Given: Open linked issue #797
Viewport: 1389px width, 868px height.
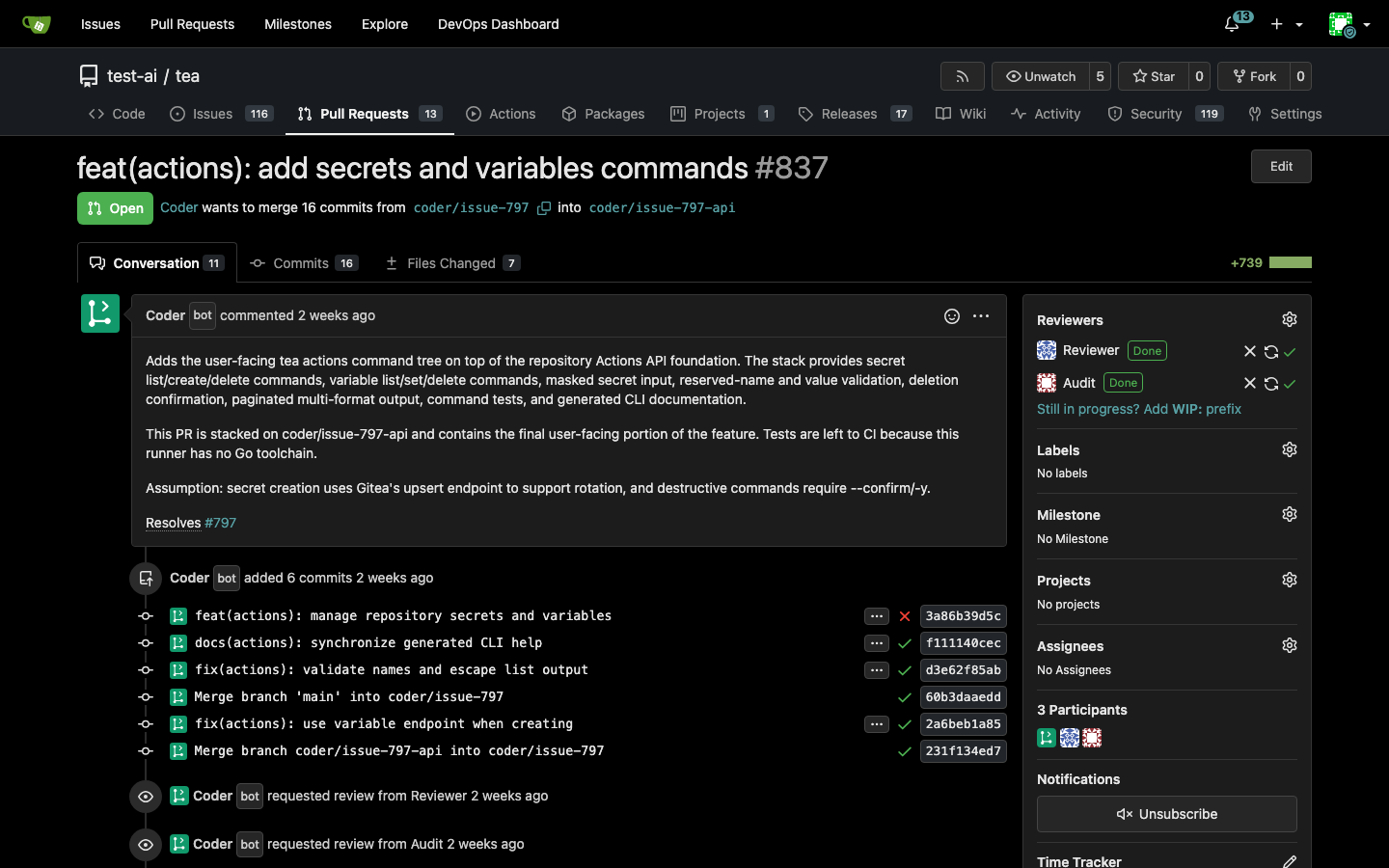Looking at the screenshot, I should [x=220, y=523].
